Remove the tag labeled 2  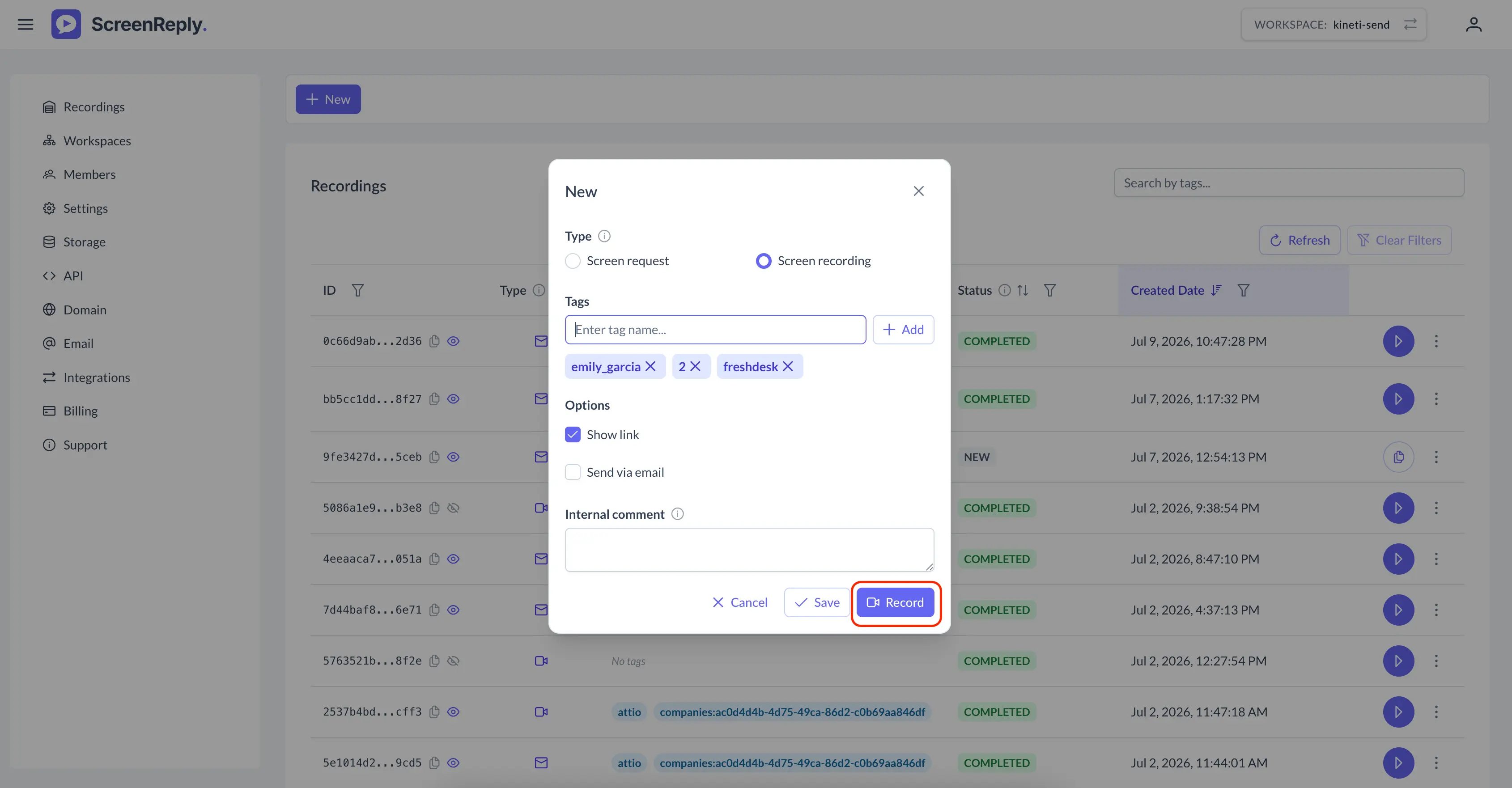coord(696,367)
